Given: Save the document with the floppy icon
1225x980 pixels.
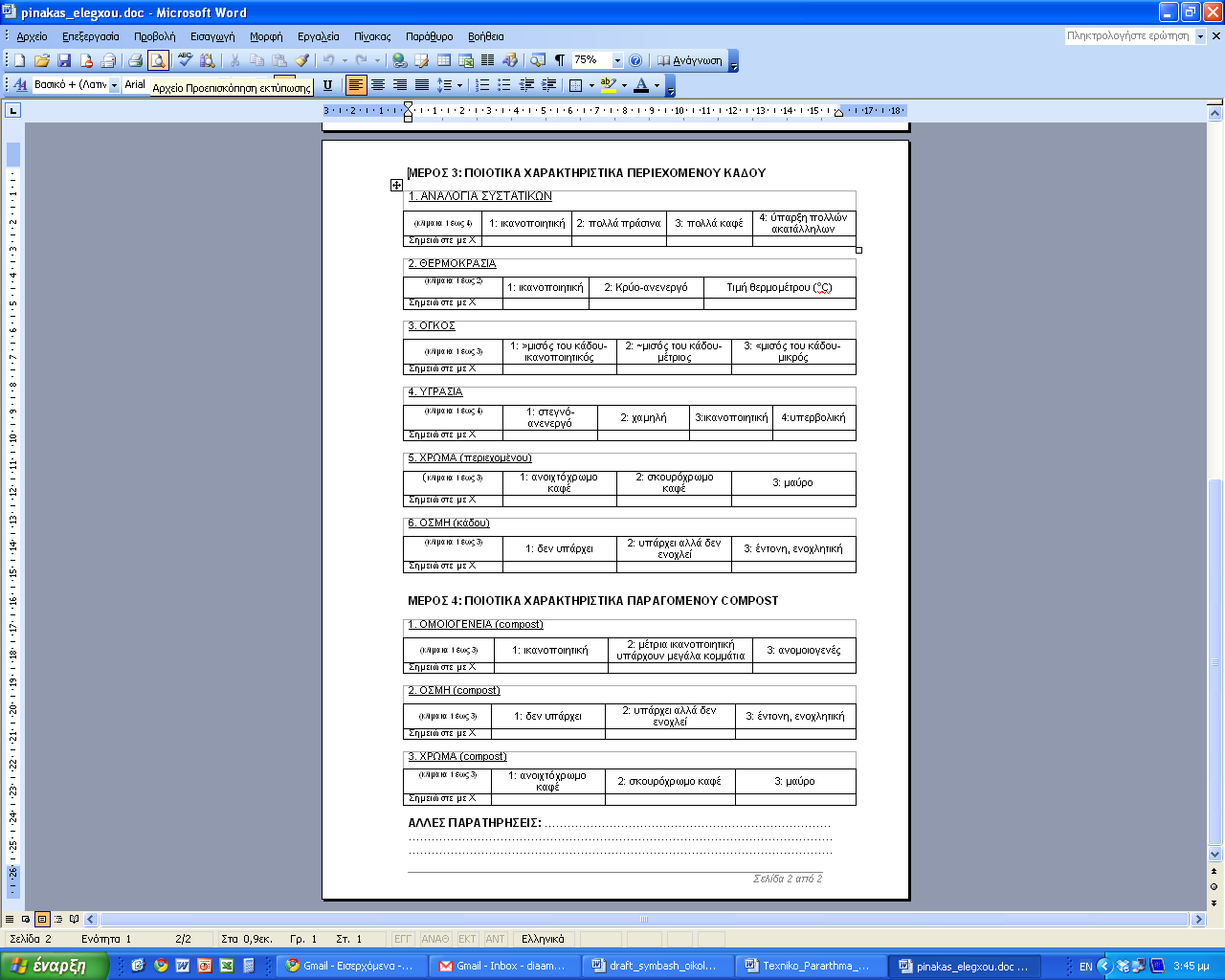Looking at the screenshot, I should [x=64, y=60].
